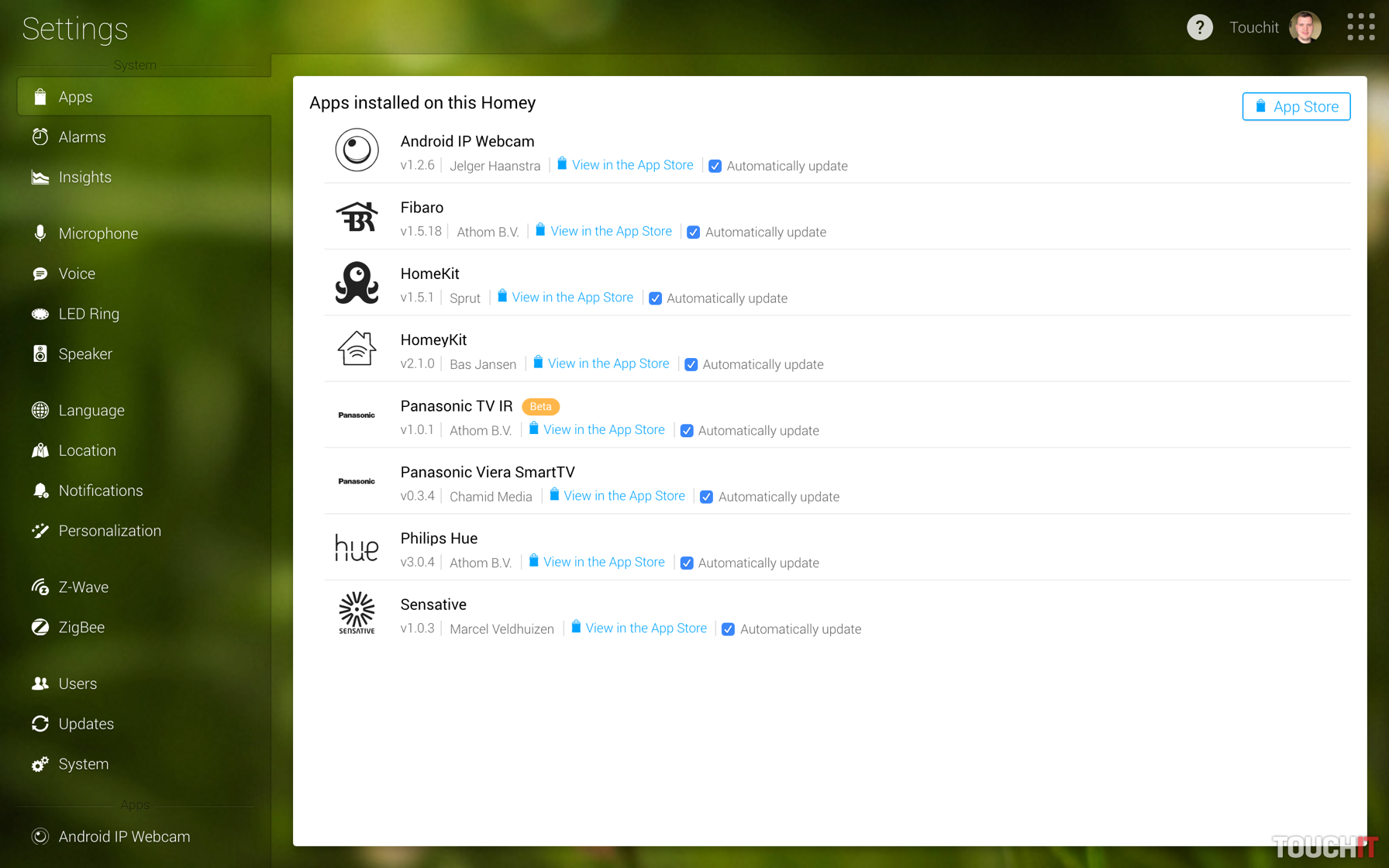The height and width of the screenshot is (868, 1389).
Task: Click the App Store button
Action: [x=1296, y=107]
